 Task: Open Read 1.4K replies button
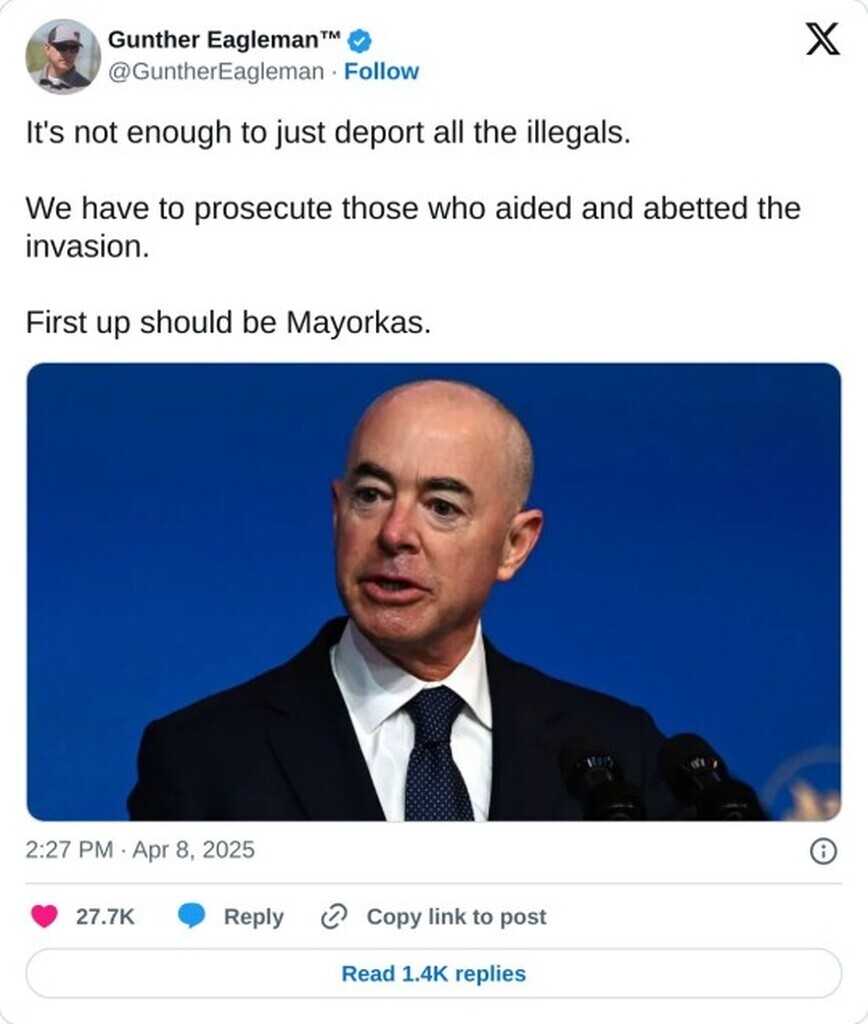(434, 973)
